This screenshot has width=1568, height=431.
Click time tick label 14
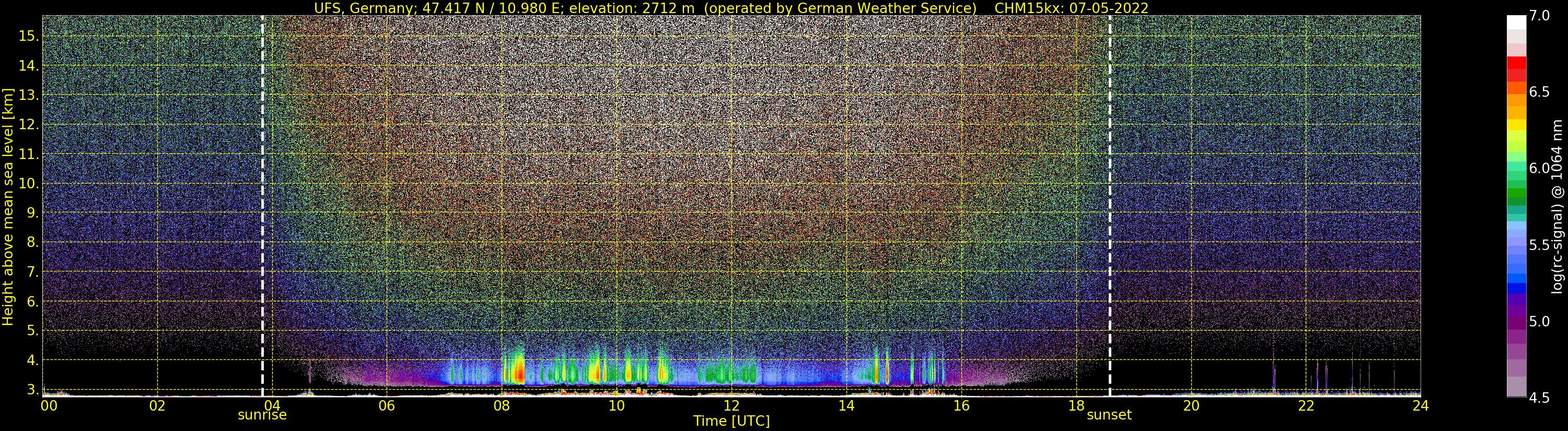pos(846,406)
